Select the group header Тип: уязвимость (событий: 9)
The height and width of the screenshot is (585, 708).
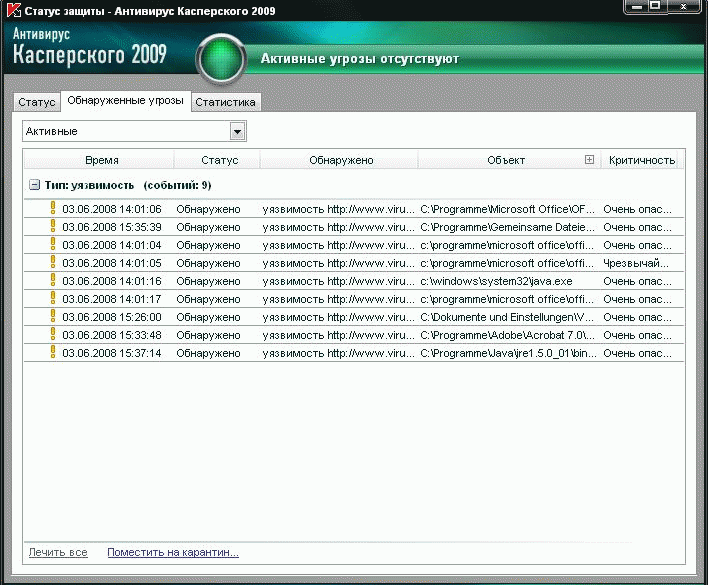pyautogui.click(x=128, y=185)
